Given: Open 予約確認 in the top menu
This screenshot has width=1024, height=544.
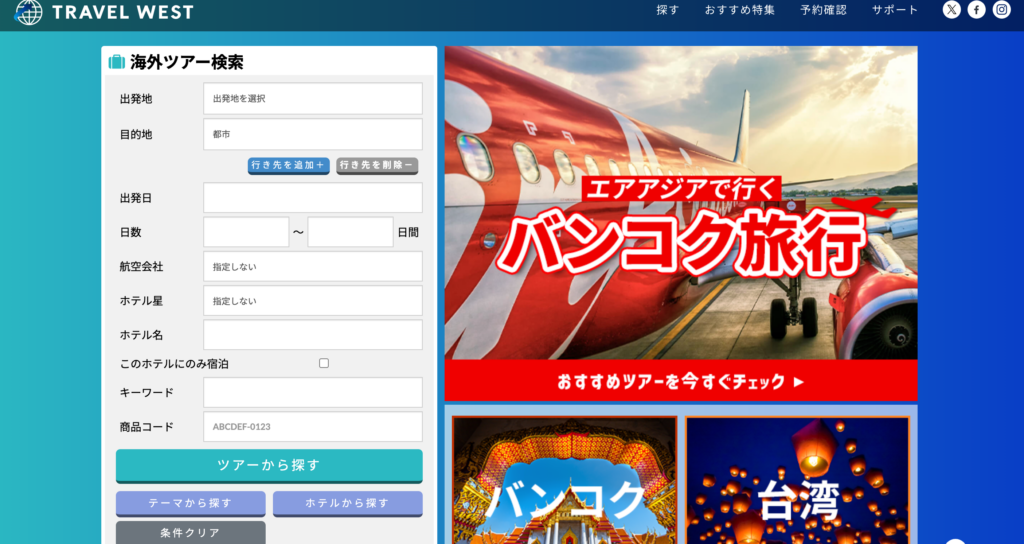Looking at the screenshot, I should (823, 10).
